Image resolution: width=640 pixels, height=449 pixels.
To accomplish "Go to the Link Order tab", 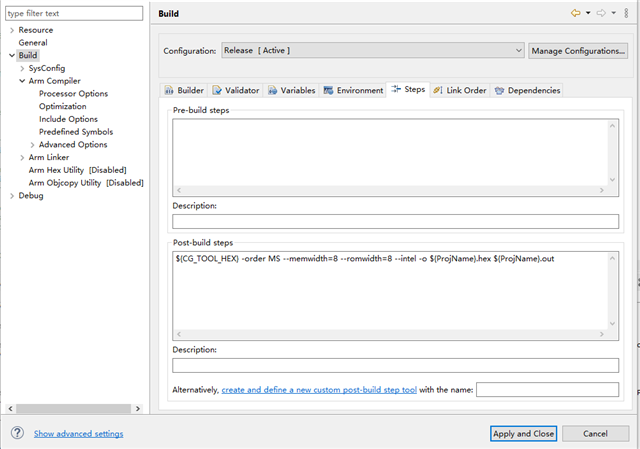I will coord(460,90).
